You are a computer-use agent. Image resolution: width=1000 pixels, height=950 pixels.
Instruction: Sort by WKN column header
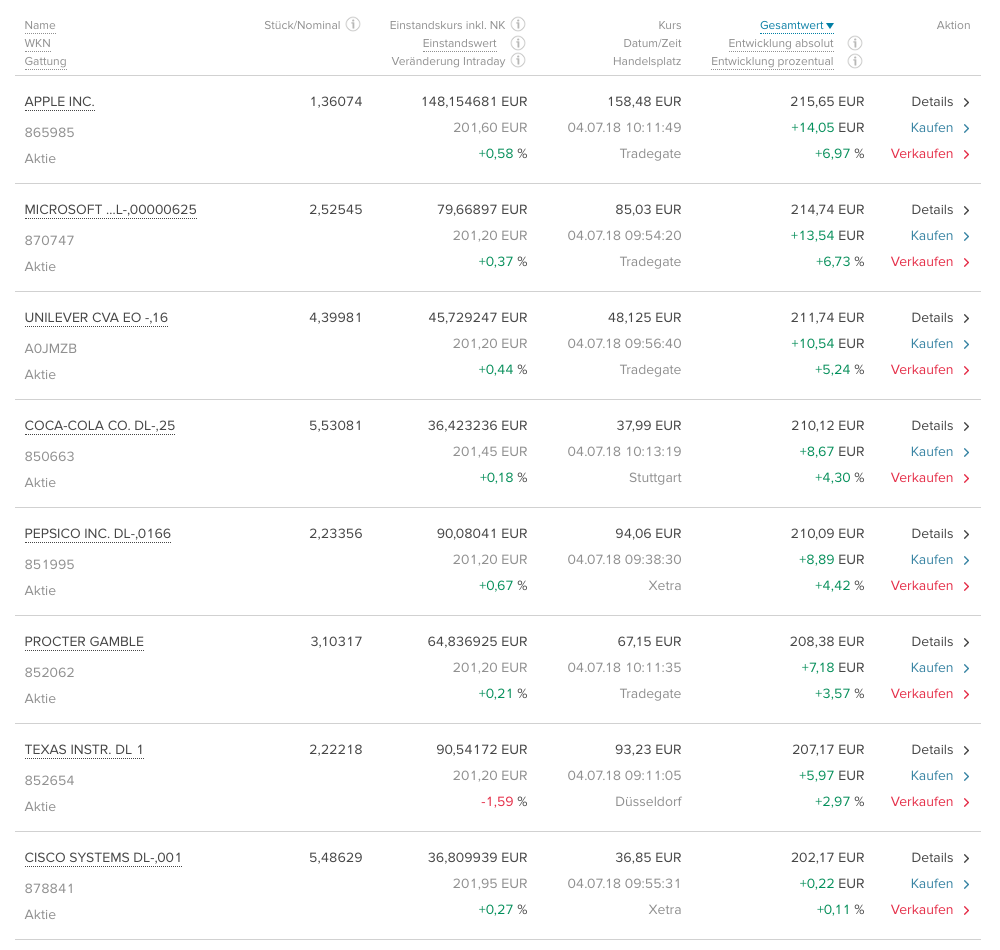[x=38, y=43]
